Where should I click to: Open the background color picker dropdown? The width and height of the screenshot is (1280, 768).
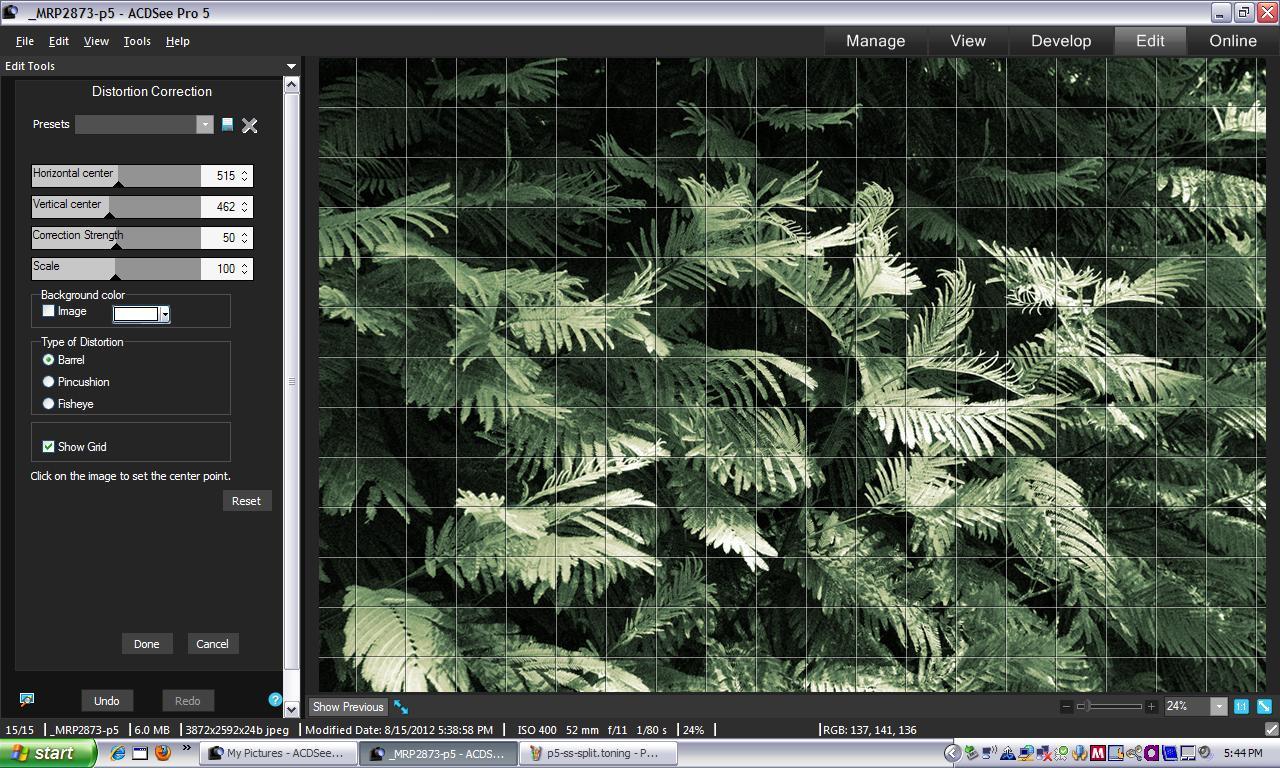click(x=165, y=314)
